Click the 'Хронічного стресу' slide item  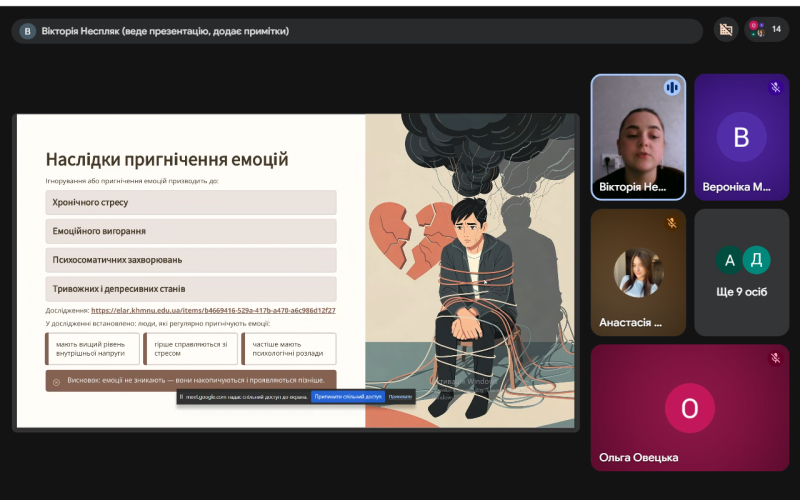point(191,202)
